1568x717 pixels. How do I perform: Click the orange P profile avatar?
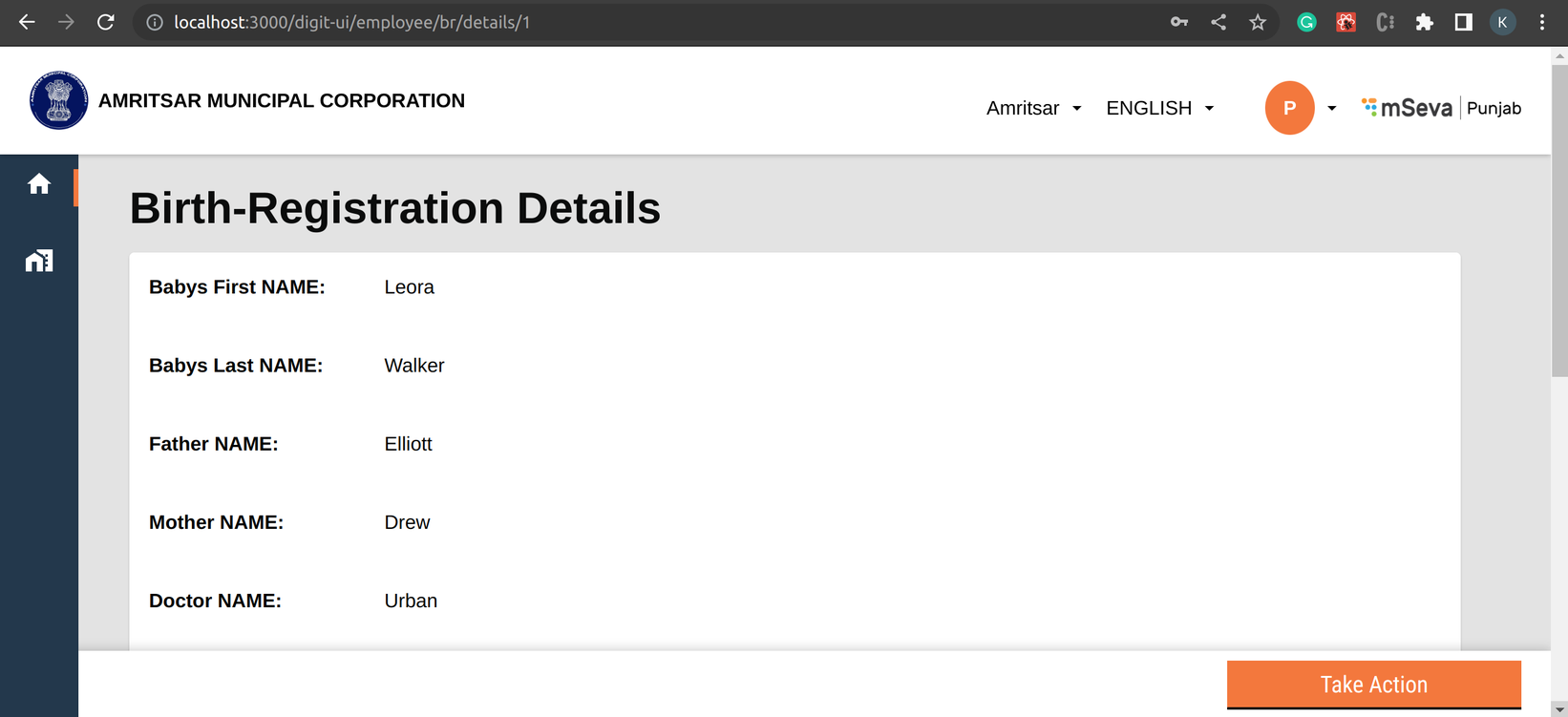tap(1289, 108)
